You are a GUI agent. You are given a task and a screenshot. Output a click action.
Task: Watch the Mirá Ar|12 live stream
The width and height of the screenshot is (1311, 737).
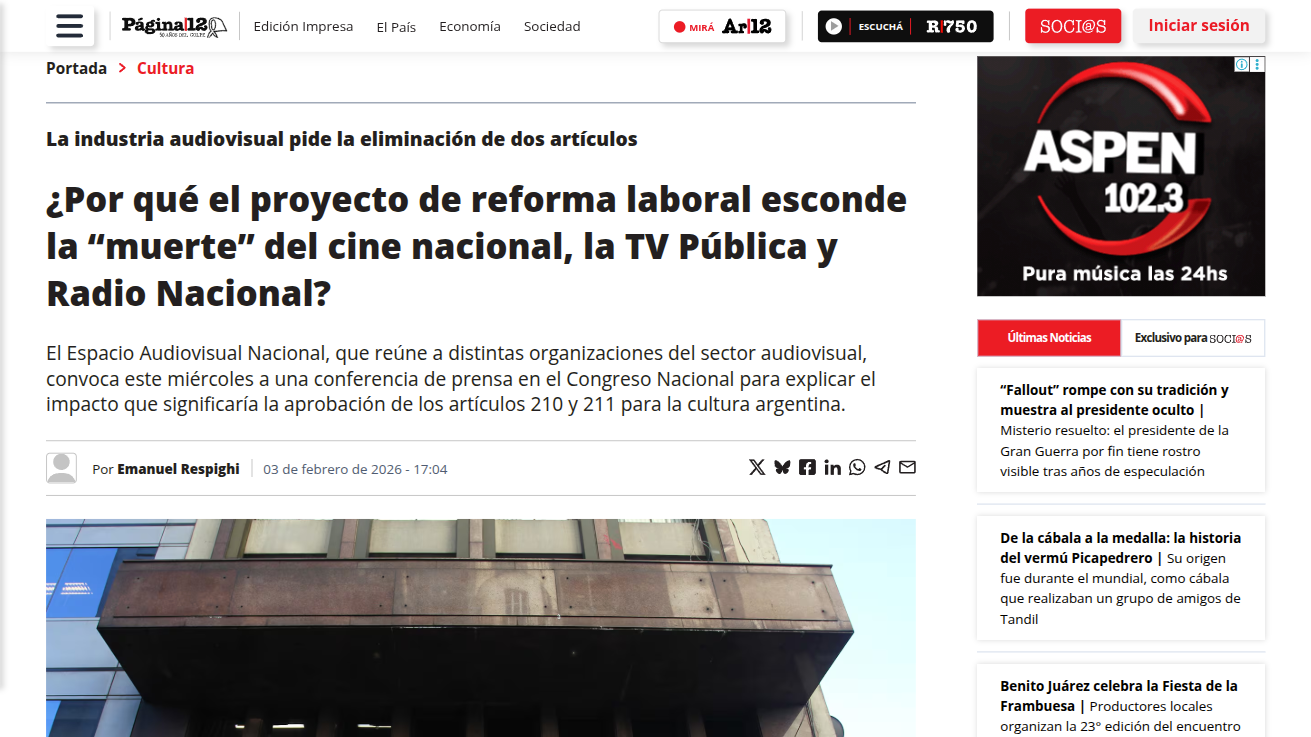722,27
